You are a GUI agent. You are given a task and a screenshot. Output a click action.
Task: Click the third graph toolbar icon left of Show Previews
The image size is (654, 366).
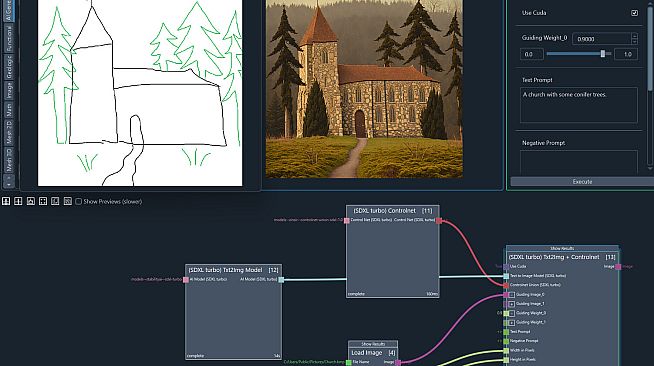click(x=30, y=201)
